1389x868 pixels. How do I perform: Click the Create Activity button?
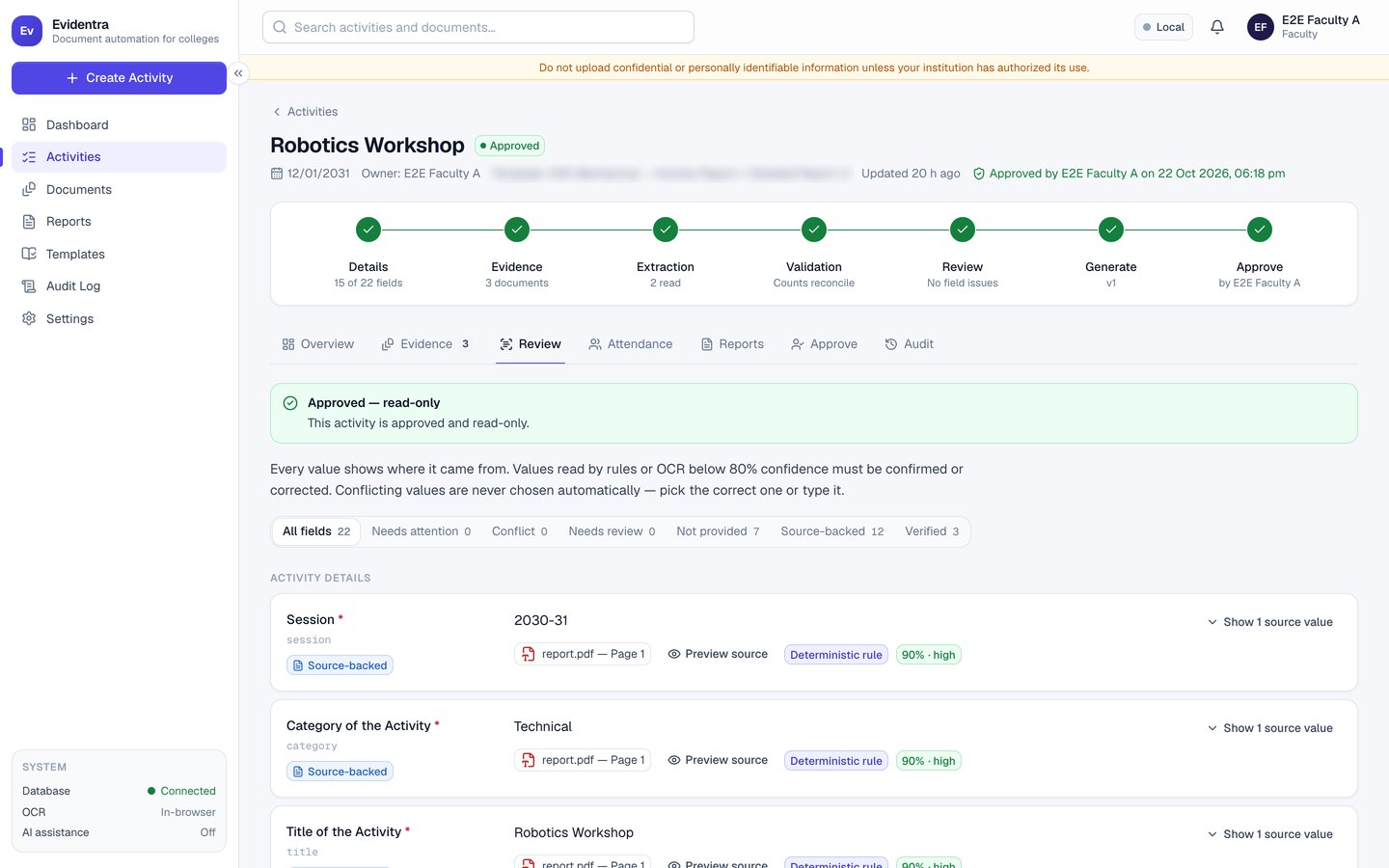[x=119, y=78]
